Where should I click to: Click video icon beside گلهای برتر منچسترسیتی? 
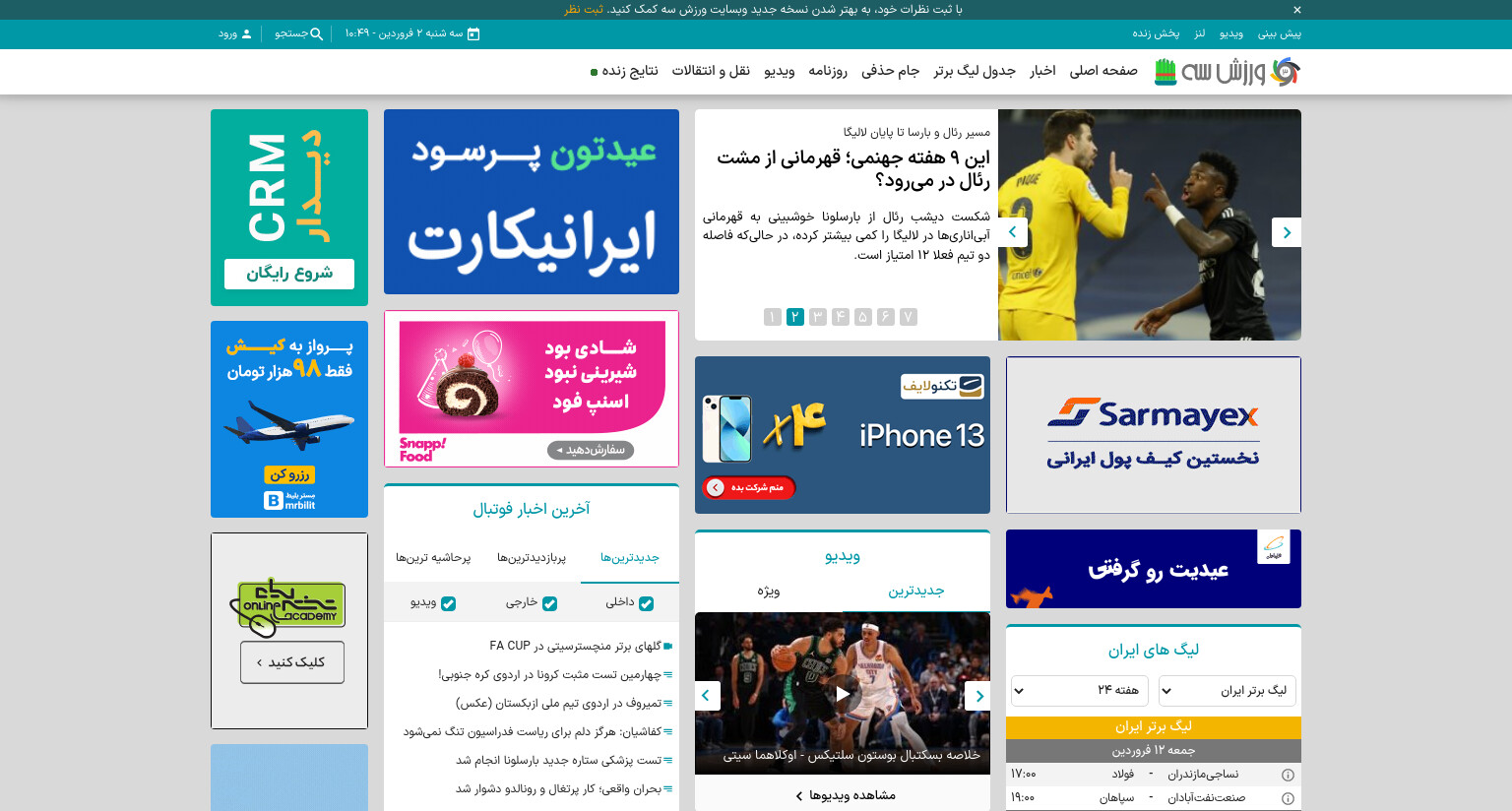(668, 647)
